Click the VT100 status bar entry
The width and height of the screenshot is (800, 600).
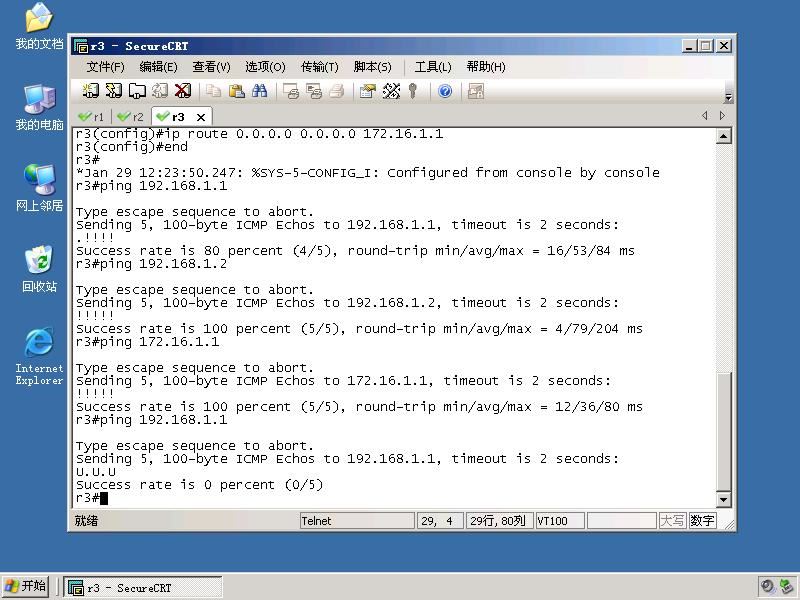pos(560,521)
